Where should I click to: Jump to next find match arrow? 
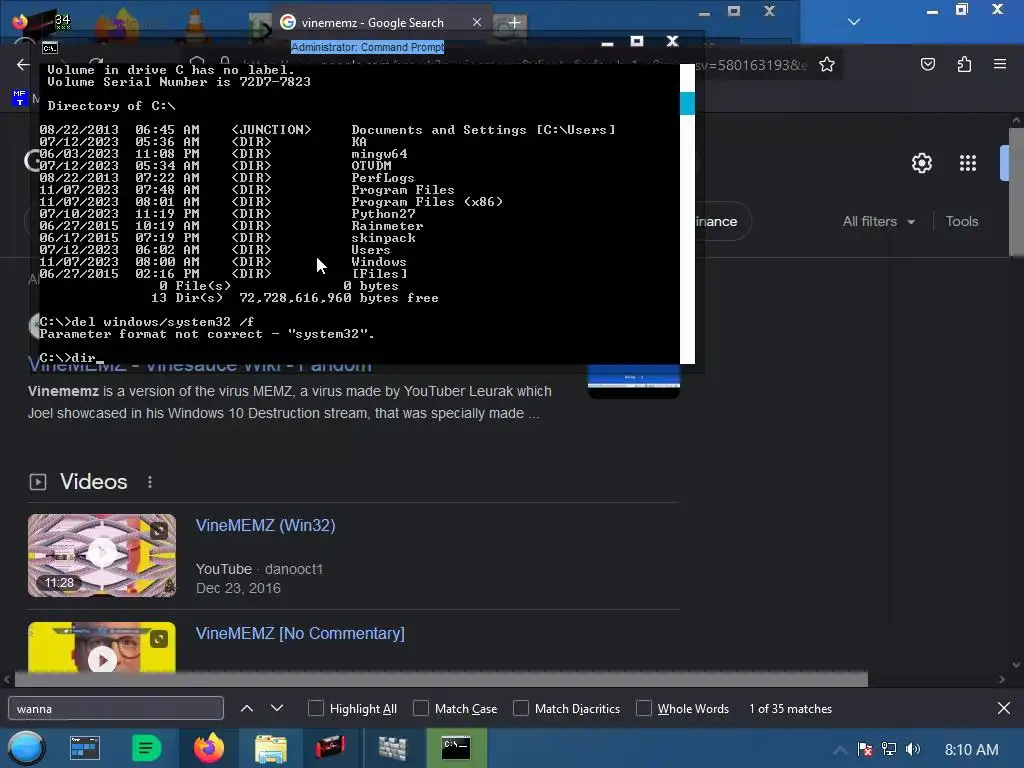tap(277, 708)
